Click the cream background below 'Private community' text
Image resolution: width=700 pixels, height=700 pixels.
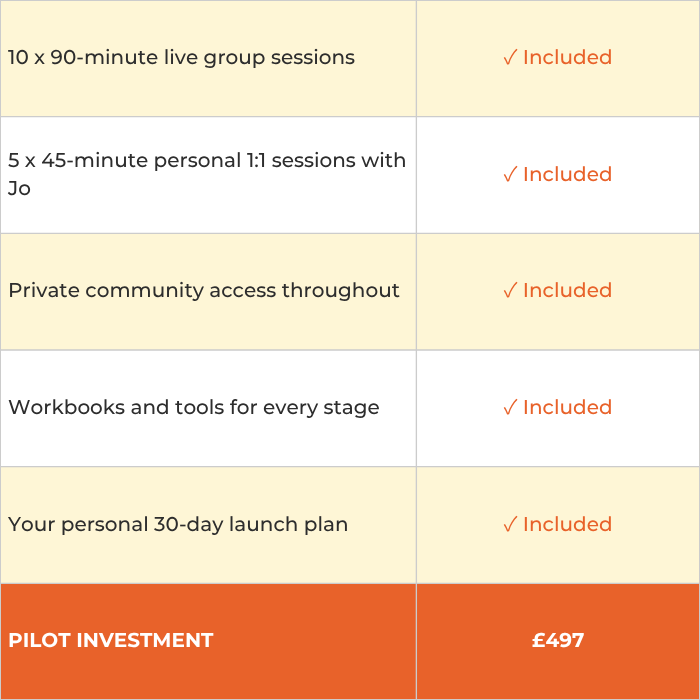(150, 328)
